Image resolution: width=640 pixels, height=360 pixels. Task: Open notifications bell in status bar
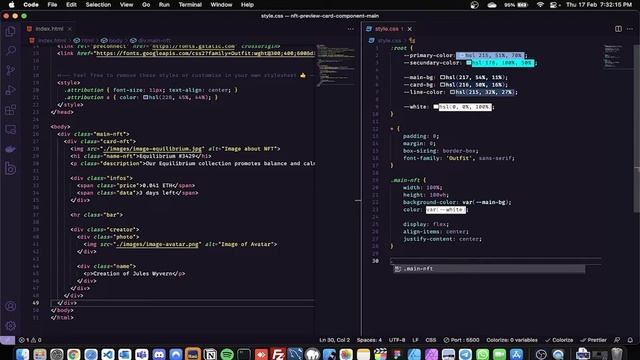[x=630, y=340]
